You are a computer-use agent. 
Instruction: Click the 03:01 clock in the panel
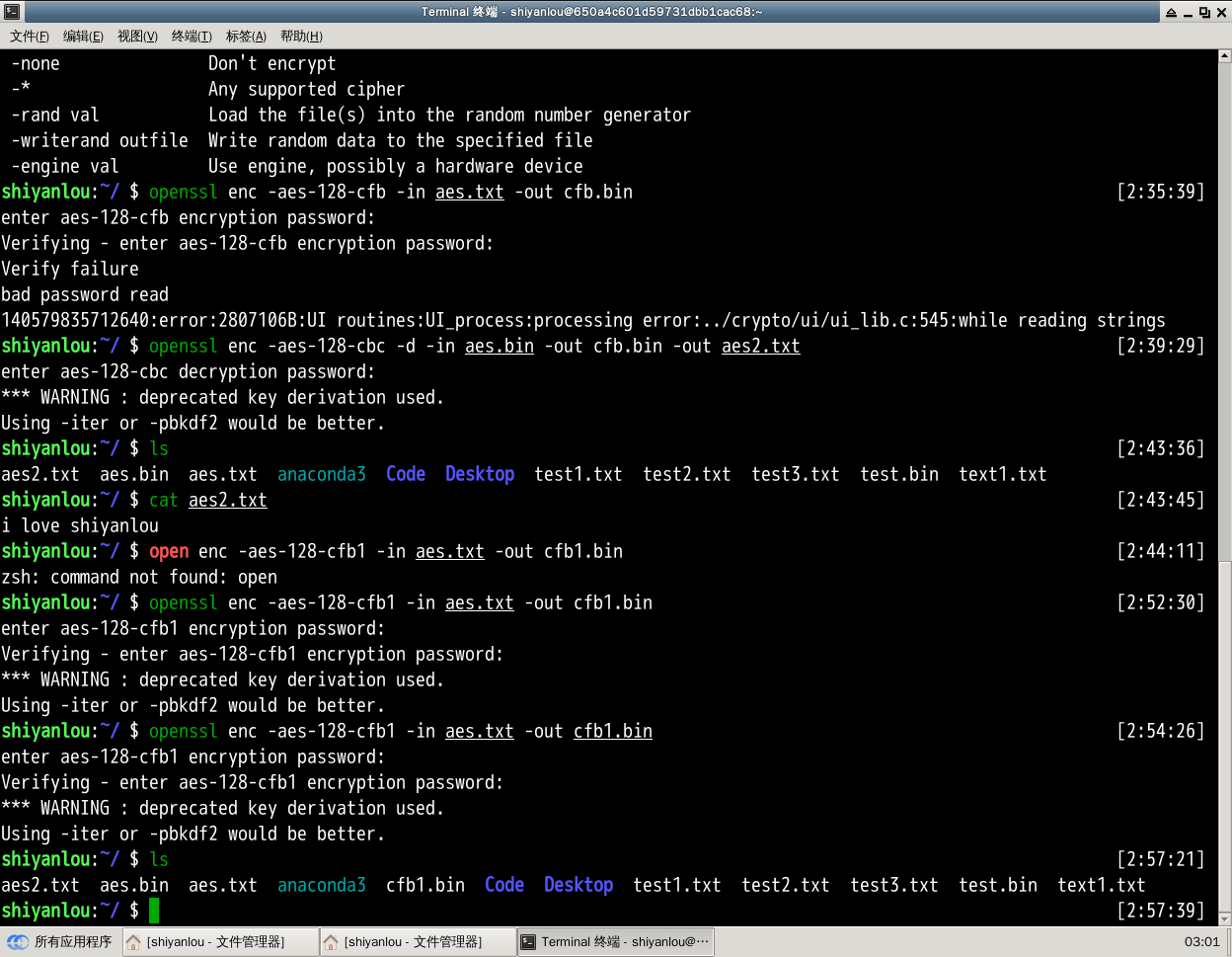pyautogui.click(x=1201, y=942)
